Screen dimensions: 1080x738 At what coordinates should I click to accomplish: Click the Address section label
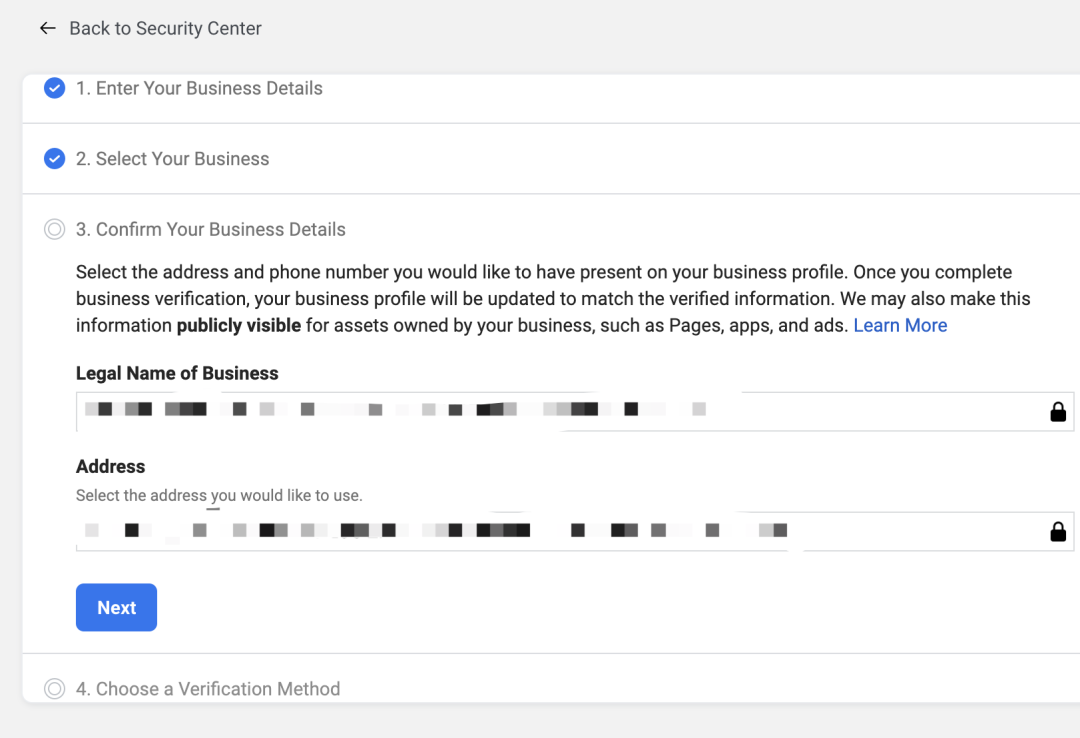click(110, 466)
